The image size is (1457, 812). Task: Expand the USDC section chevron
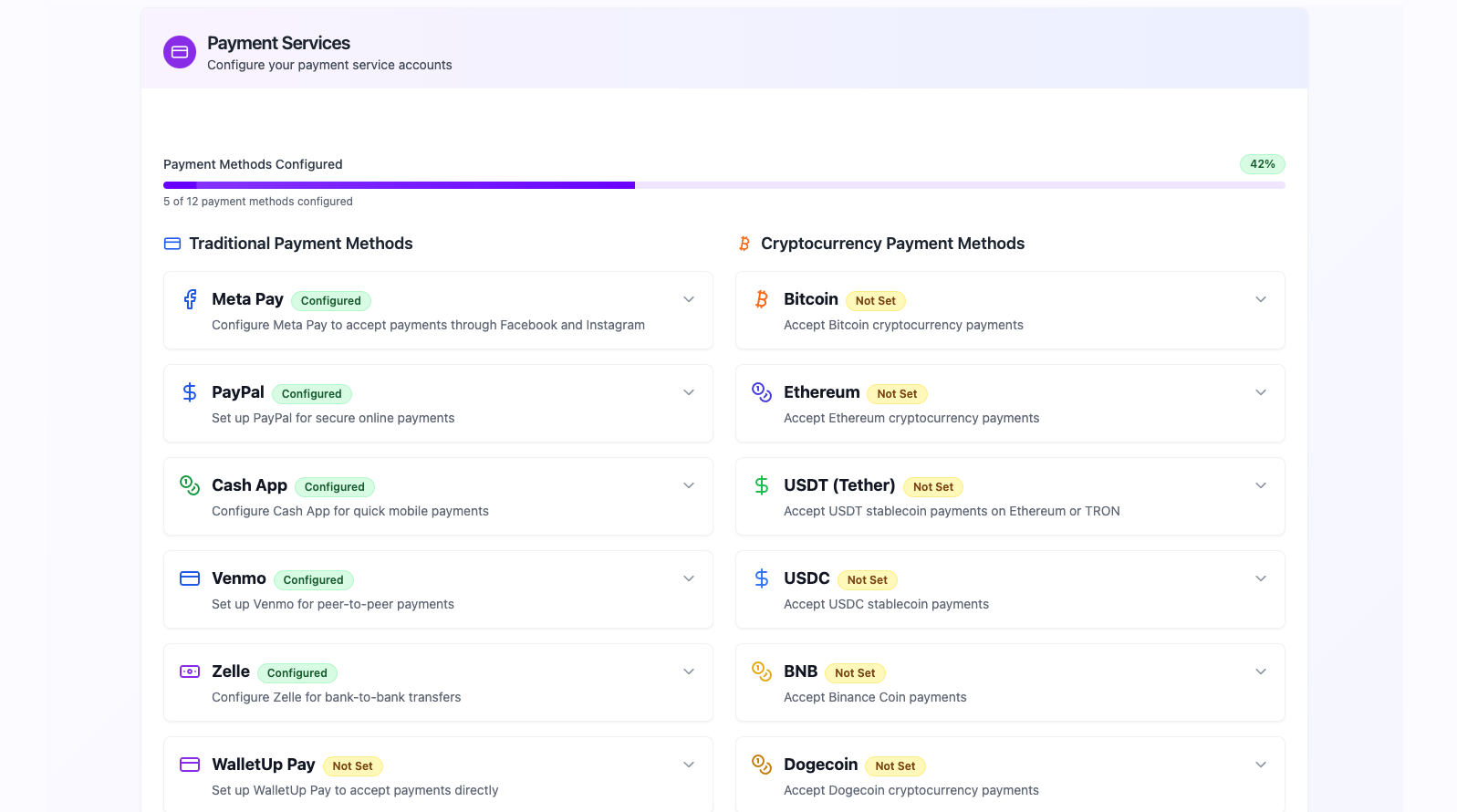[1261, 578]
